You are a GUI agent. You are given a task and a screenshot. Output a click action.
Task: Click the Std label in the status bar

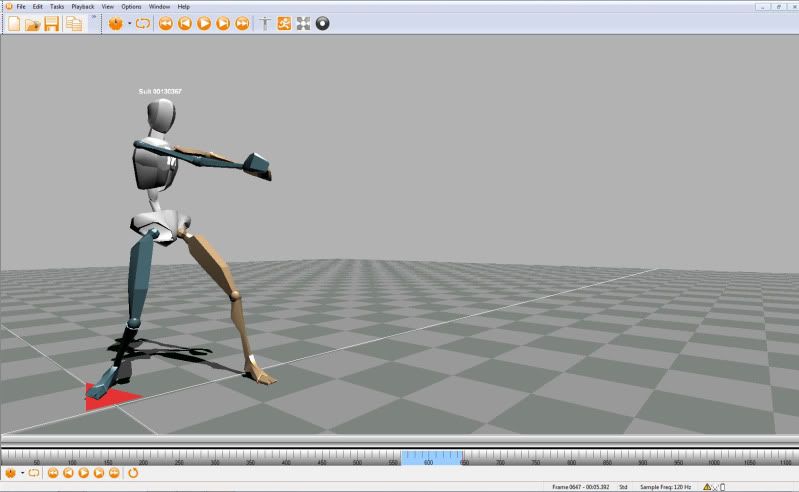click(x=623, y=487)
